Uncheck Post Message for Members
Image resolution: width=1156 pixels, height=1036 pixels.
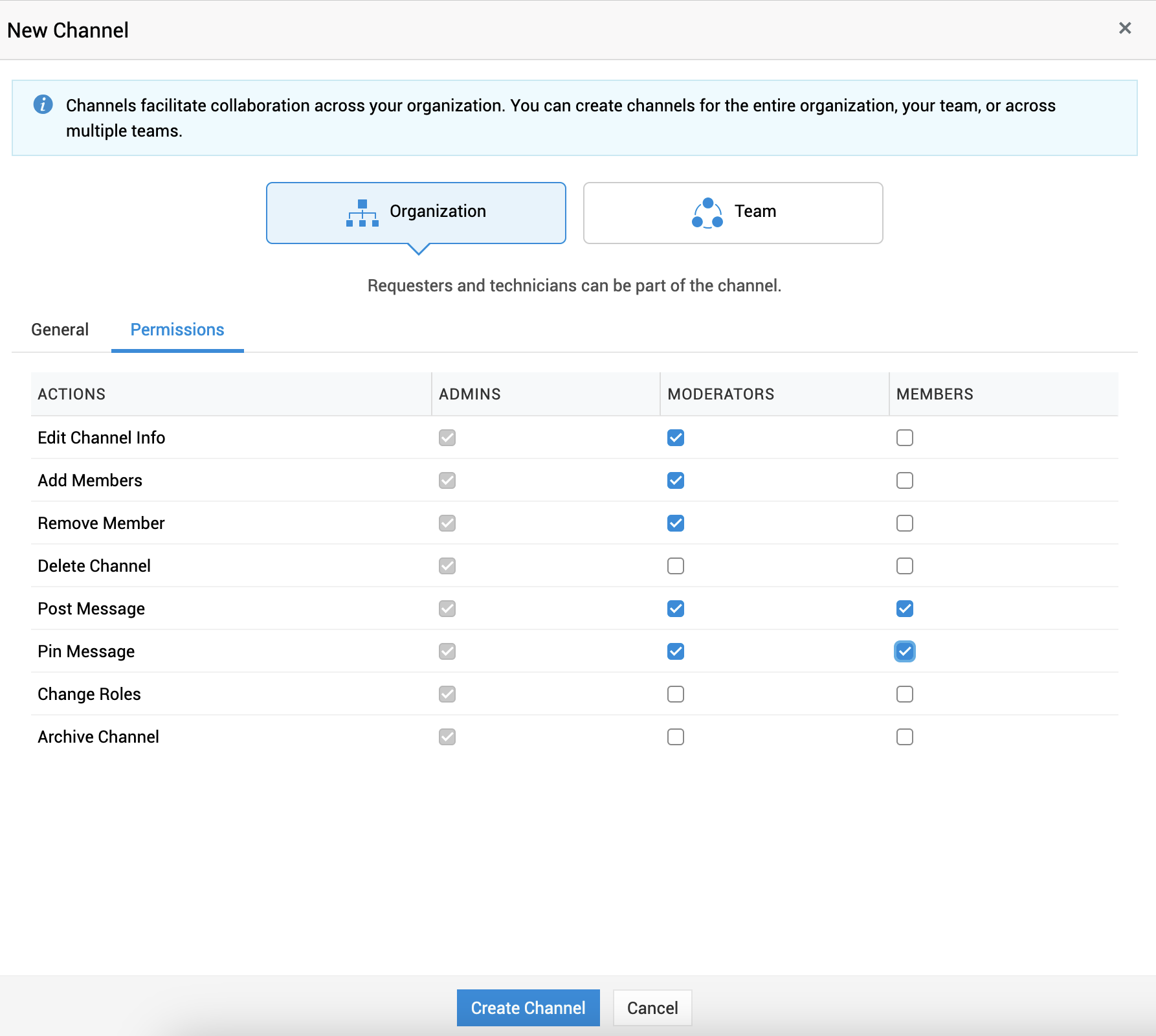(905, 609)
